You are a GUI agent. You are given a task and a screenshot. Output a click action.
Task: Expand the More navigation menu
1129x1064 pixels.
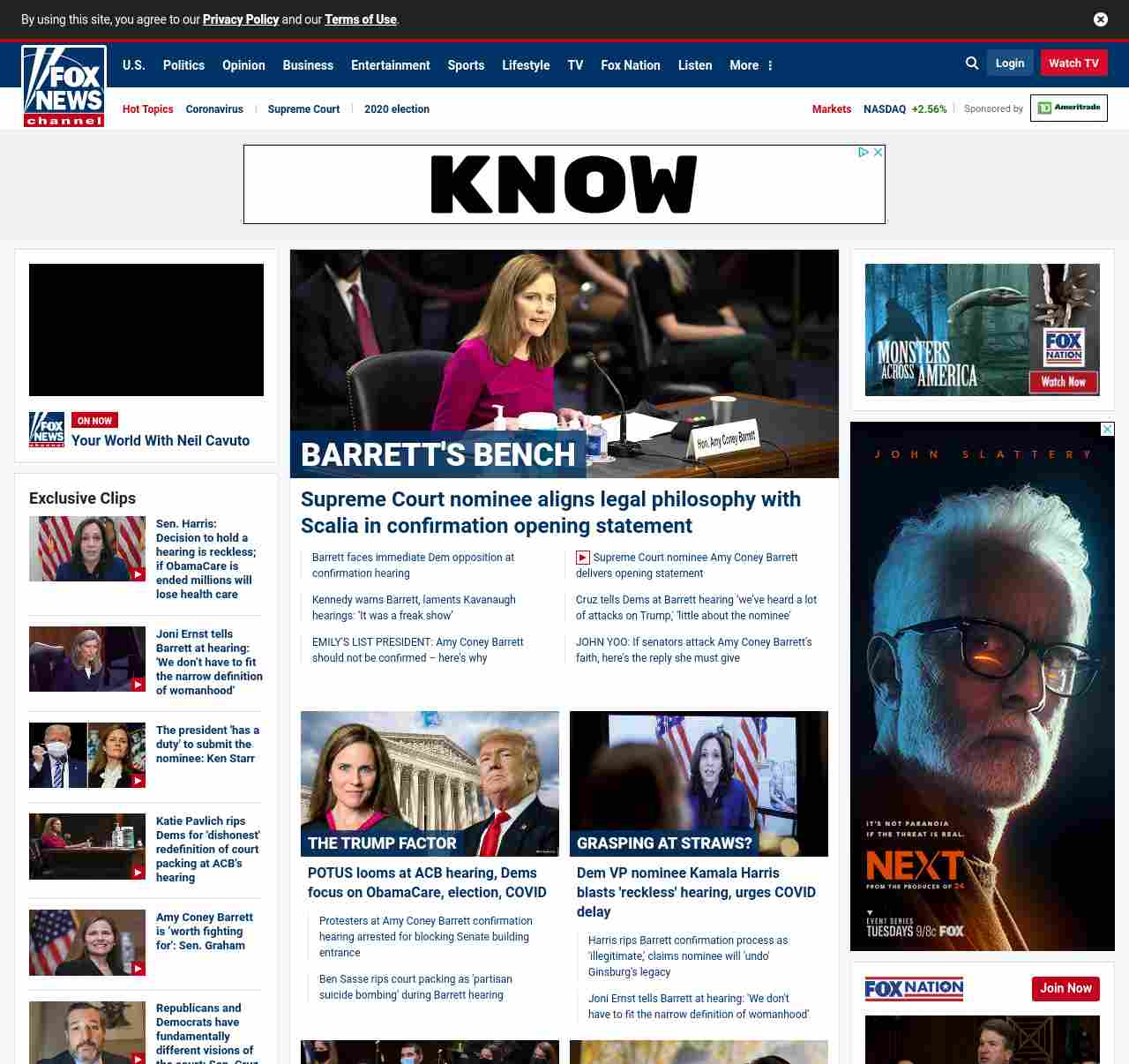pos(751,65)
